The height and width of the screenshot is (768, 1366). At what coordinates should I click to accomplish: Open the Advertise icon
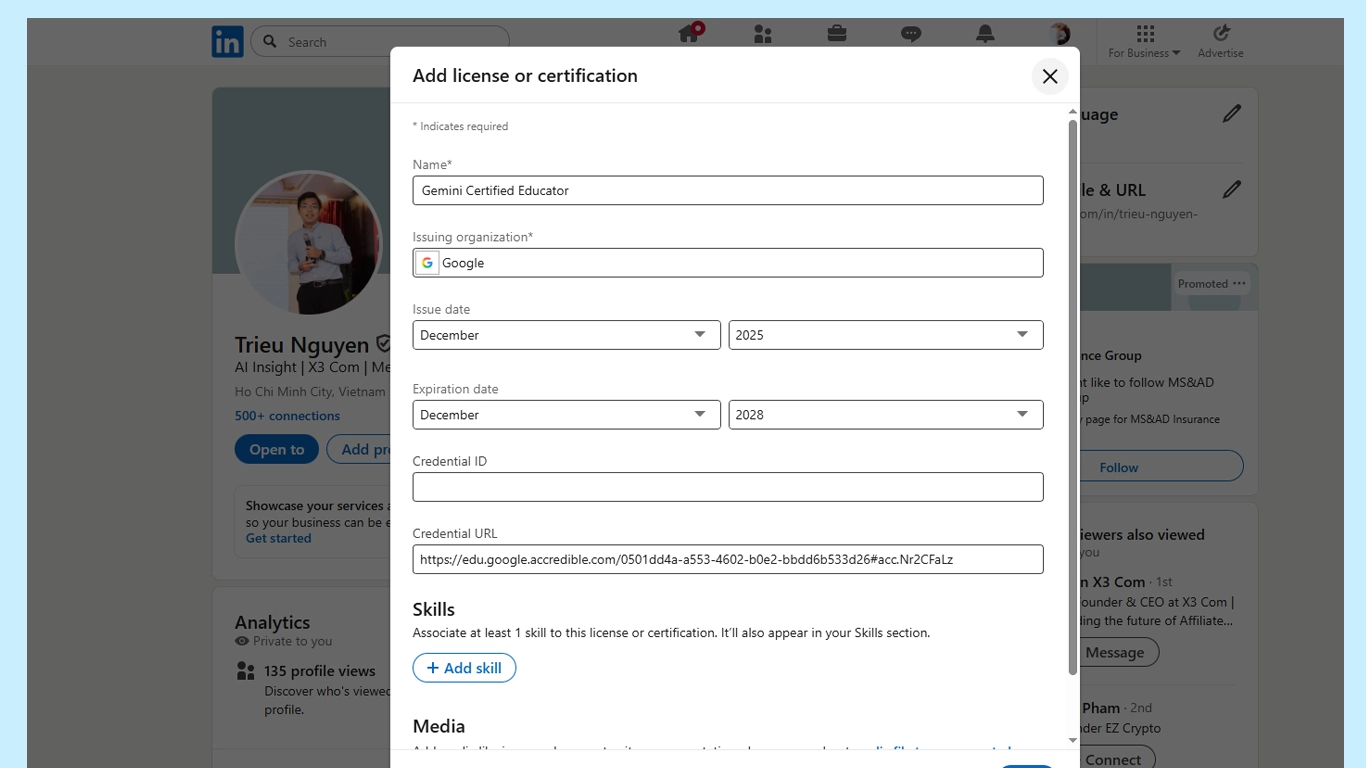[x=1220, y=33]
